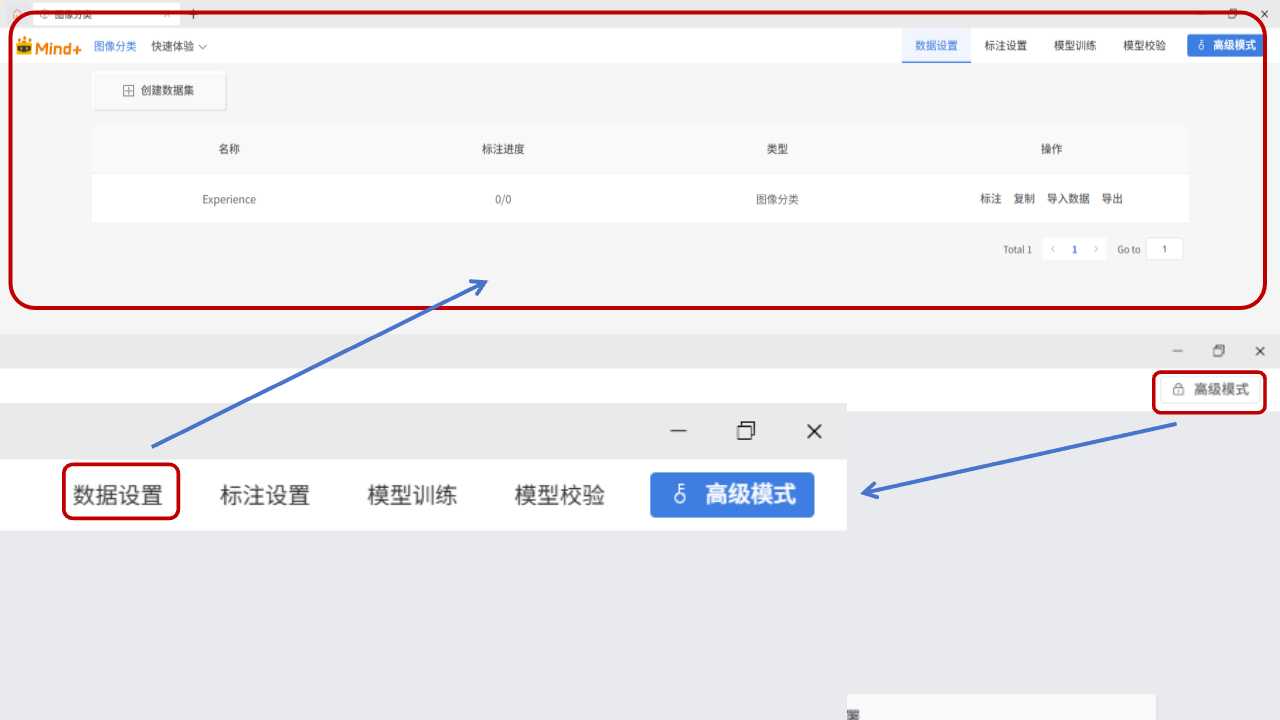Click the key icon on the enlarged blue 高级模式 button
The width and height of the screenshot is (1280, 720).
pyautogui.click(x=681, y=494)
